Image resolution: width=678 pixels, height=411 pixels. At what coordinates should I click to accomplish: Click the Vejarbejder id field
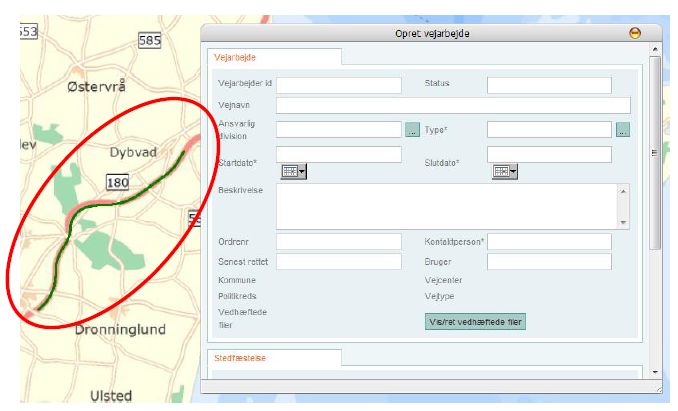(338, 85)
